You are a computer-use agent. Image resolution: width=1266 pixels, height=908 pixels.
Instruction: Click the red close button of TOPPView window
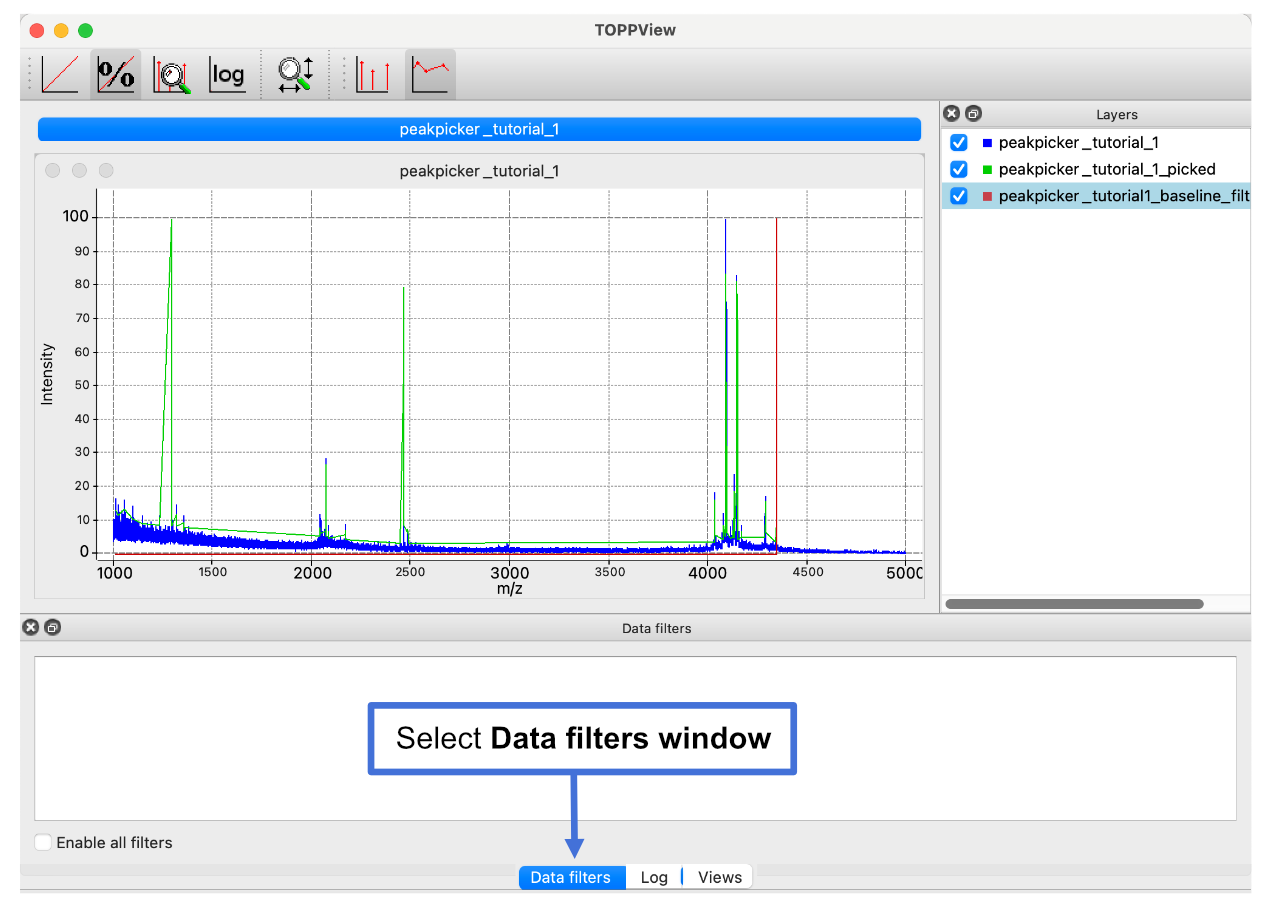pyautogui.click(x=37, y=30)
